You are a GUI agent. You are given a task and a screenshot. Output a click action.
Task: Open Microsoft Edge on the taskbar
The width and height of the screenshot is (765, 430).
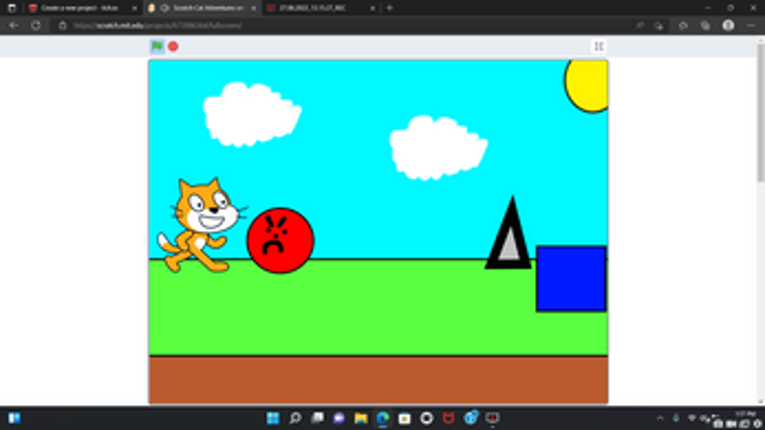pos(383,418)
